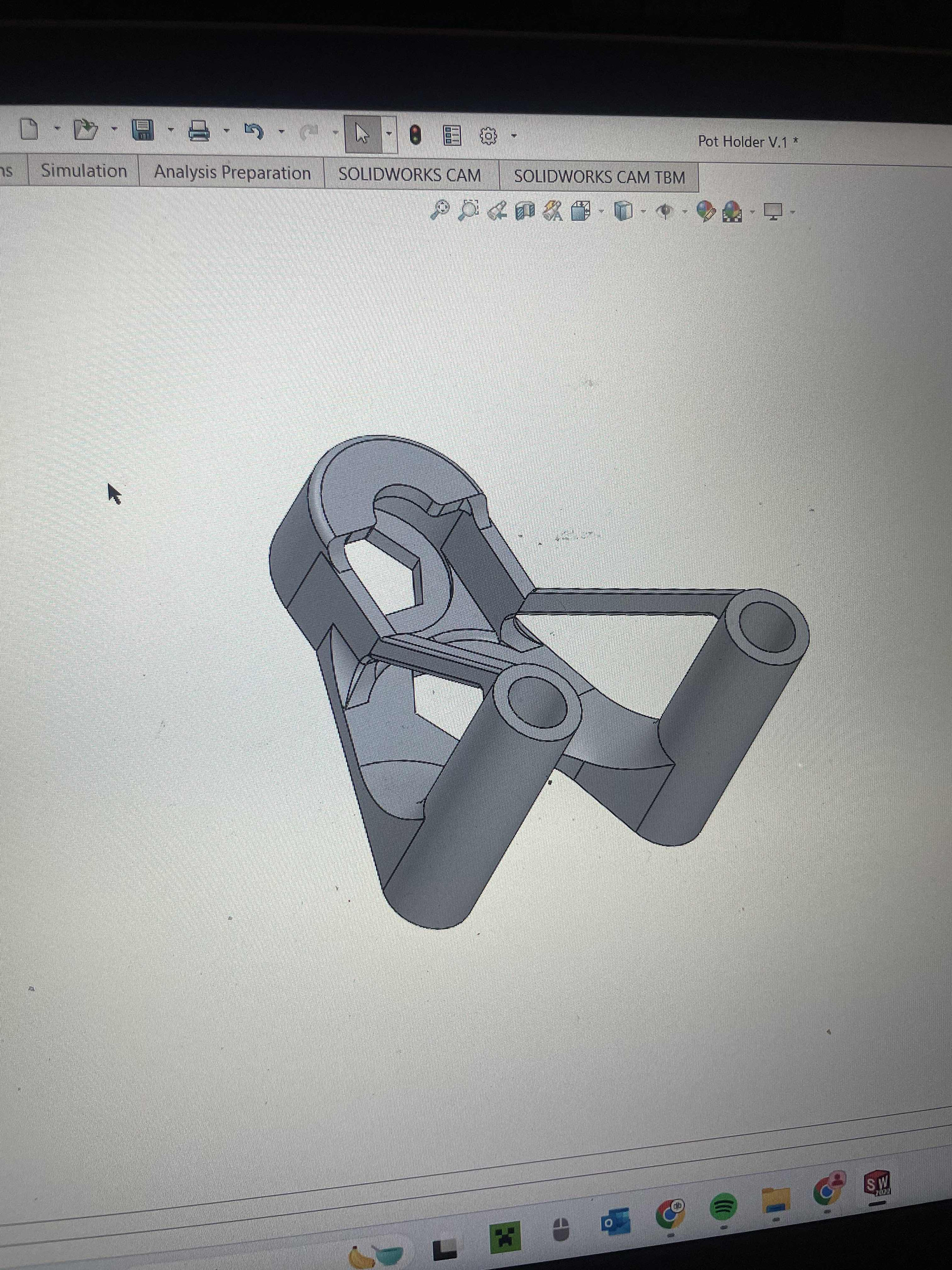Click the Undo button
This screenshot has width=952, height=1270.
[x=254, y=132]
